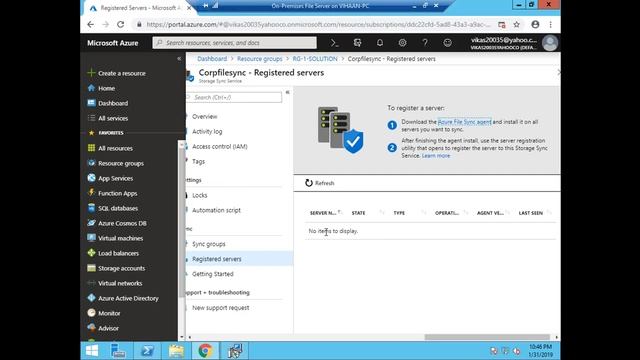Open File Explorer from the taskbar
Screen dimensions: 640x360
tap(176, 351)
